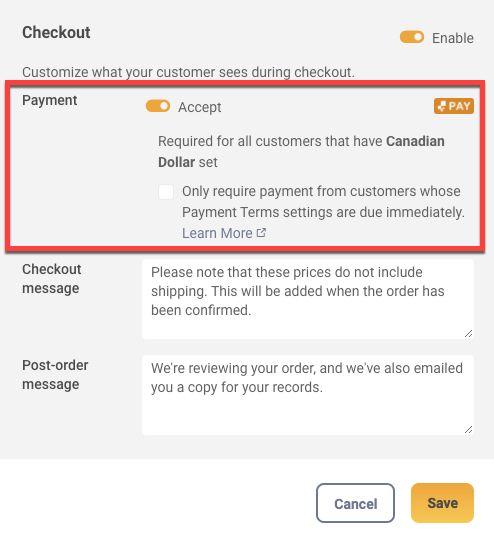This screenshot has width=494, height=544.
Task: Click the Enable label text
Action: click(x=452, y=38)
